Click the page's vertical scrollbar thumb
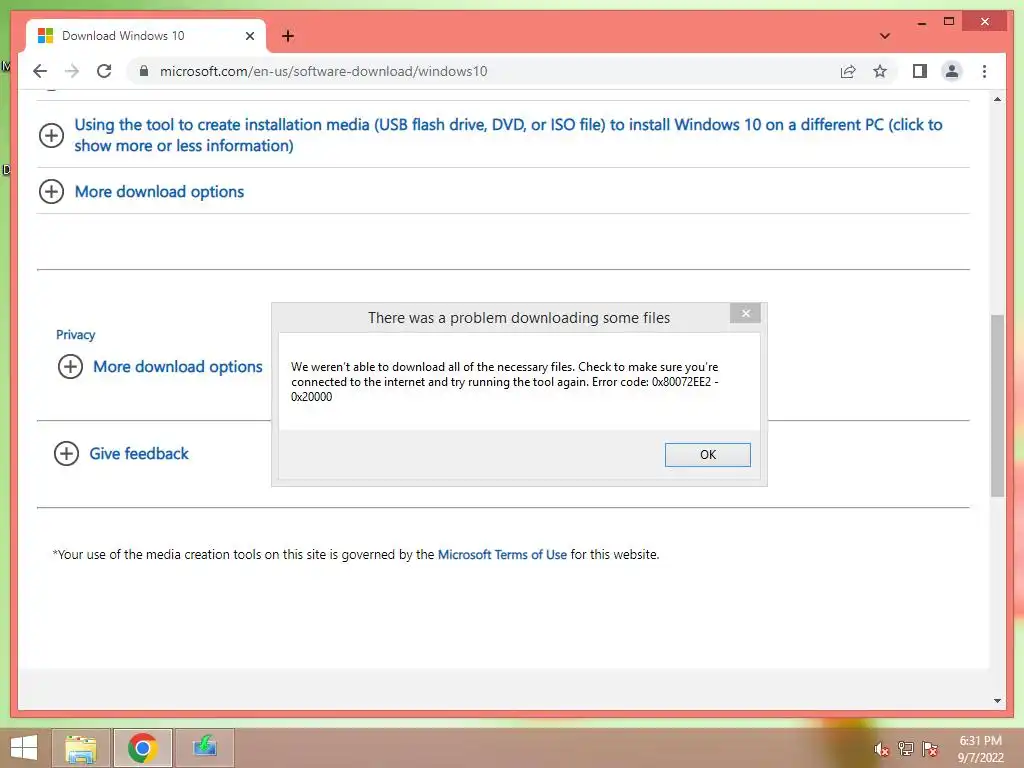The image size is (1024, 768). 997,405
